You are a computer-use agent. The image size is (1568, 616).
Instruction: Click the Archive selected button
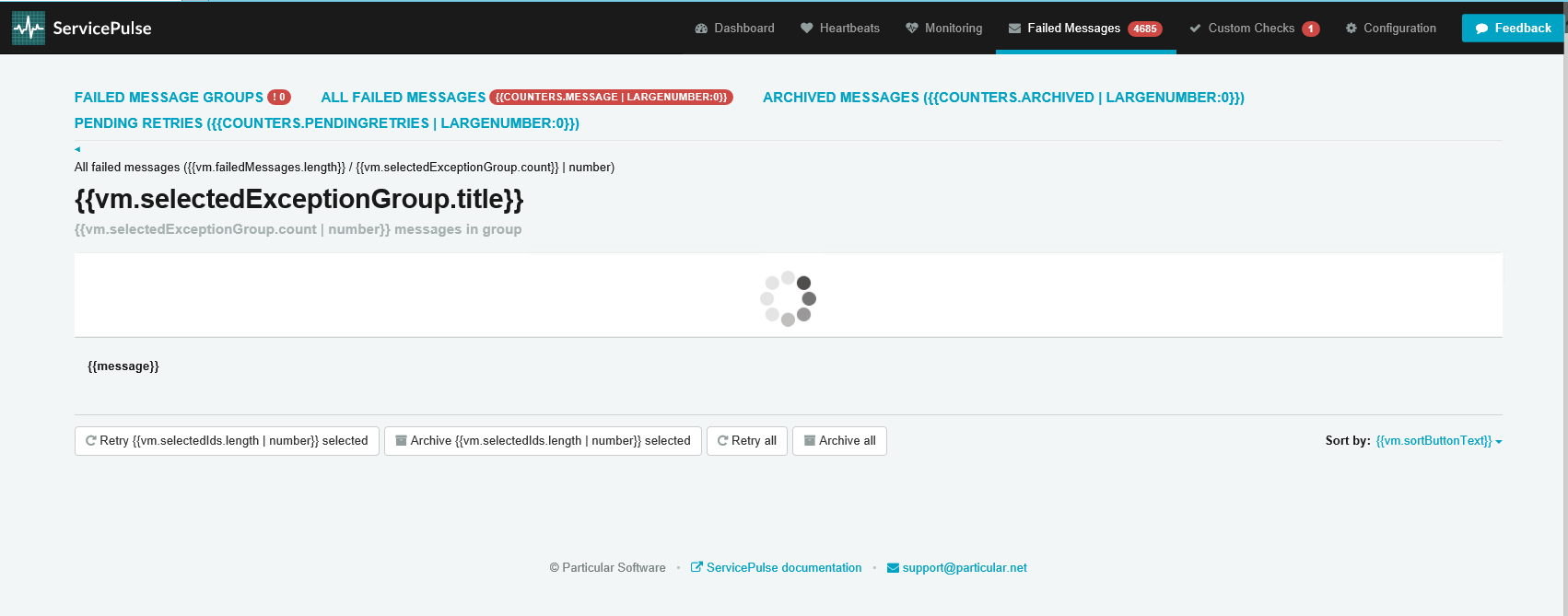tap(543, 441)
